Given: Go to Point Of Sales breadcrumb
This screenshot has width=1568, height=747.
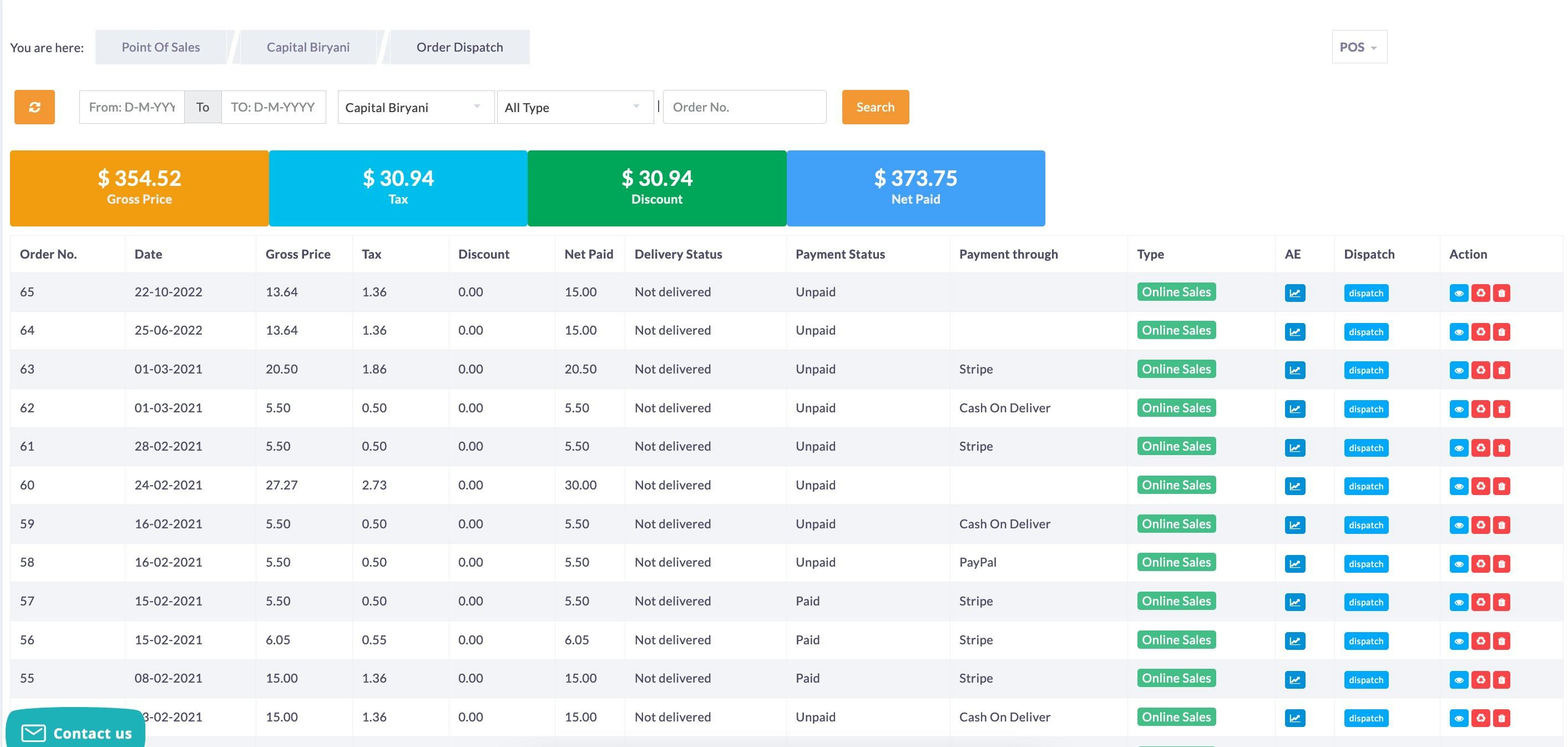Looking at the screenshot, I should tap(161, 47).
